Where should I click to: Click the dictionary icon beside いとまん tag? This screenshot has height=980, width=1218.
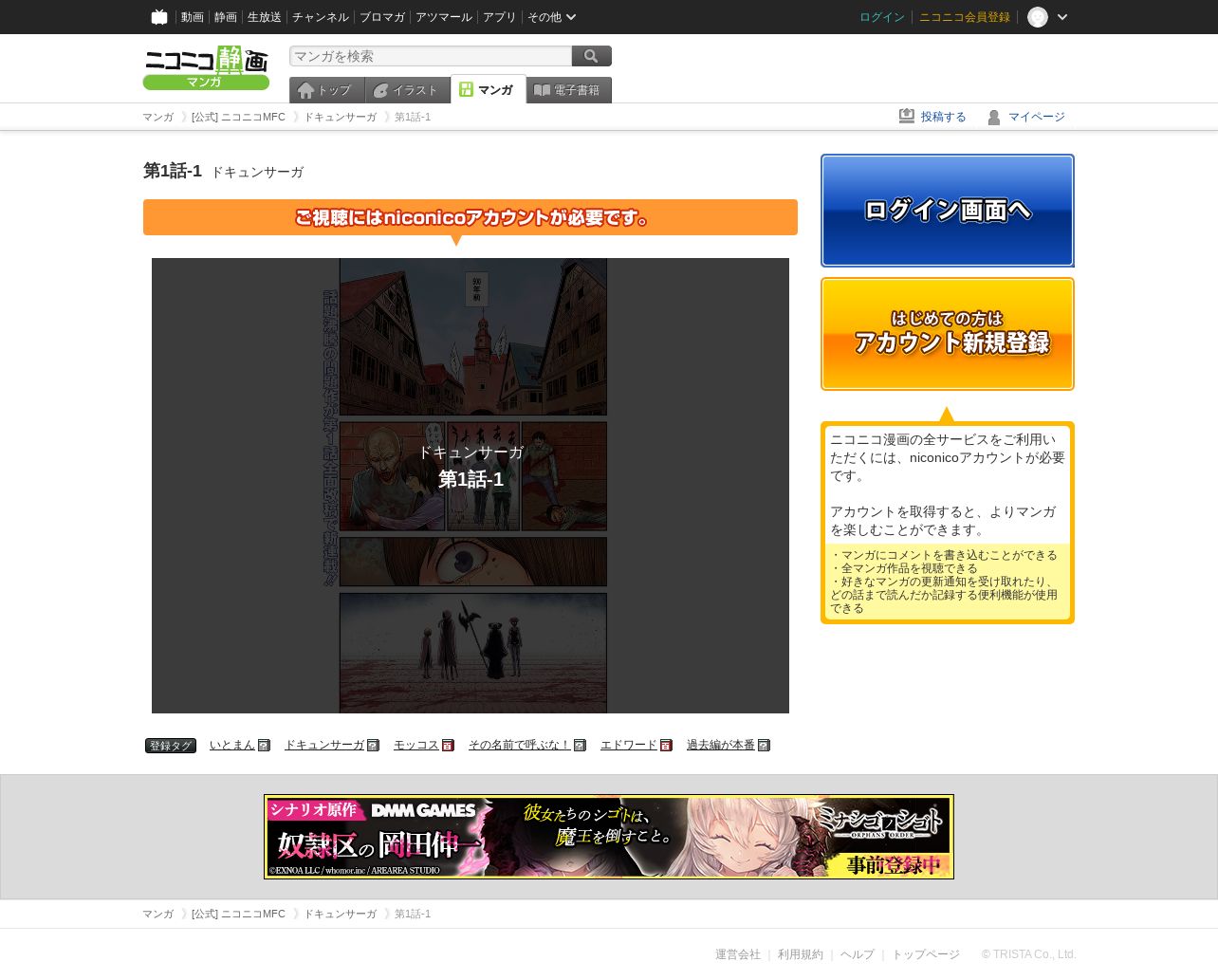pos(264,746)
